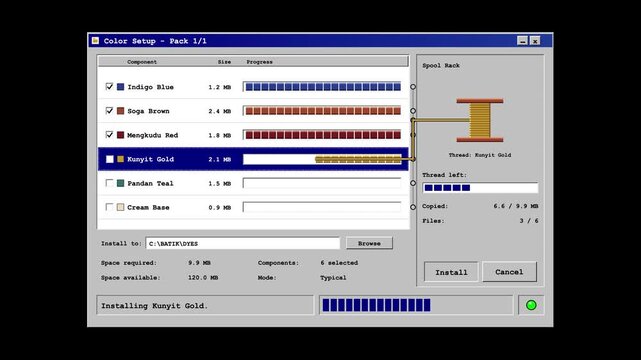Click the '6 selected' components value
641x360 pixels.
(339, 263)
